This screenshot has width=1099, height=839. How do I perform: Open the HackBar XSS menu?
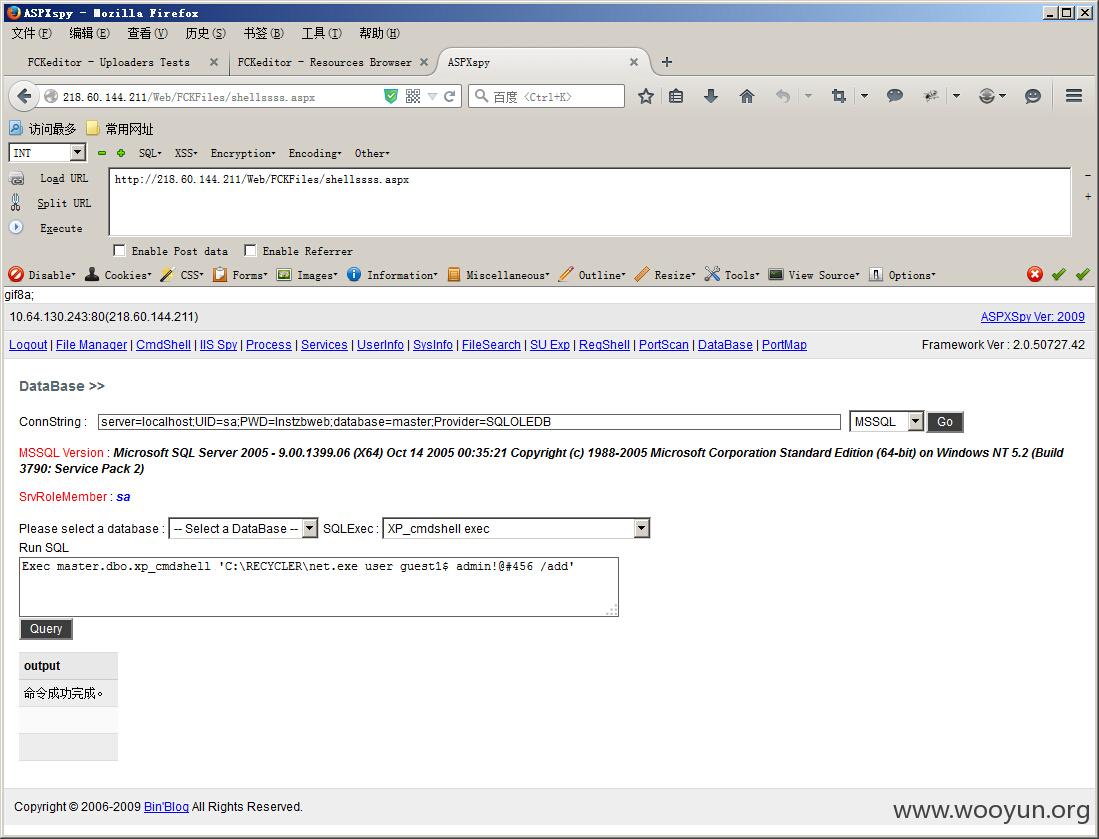click(186, 154)
